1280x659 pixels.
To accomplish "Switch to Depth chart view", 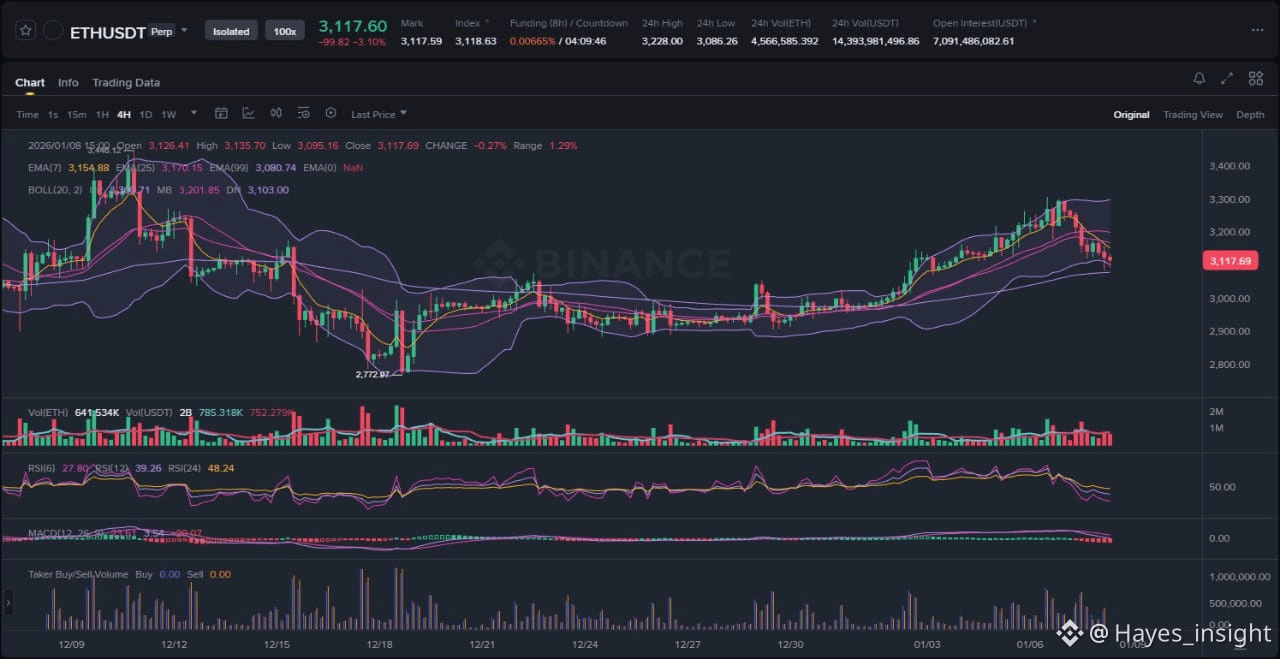I will 1250,115.
